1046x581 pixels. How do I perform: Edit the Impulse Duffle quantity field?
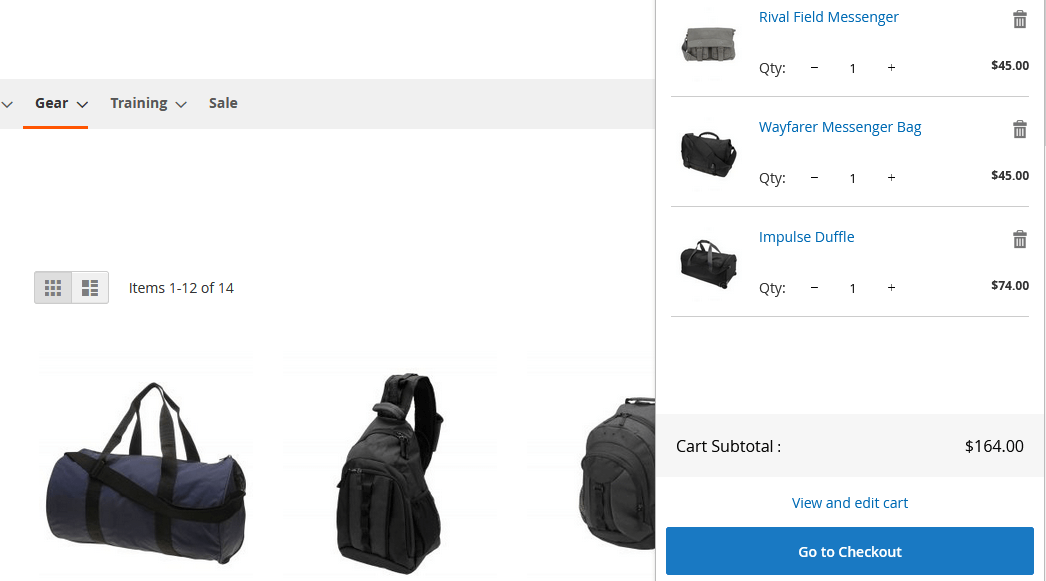[x=853, y=288]
